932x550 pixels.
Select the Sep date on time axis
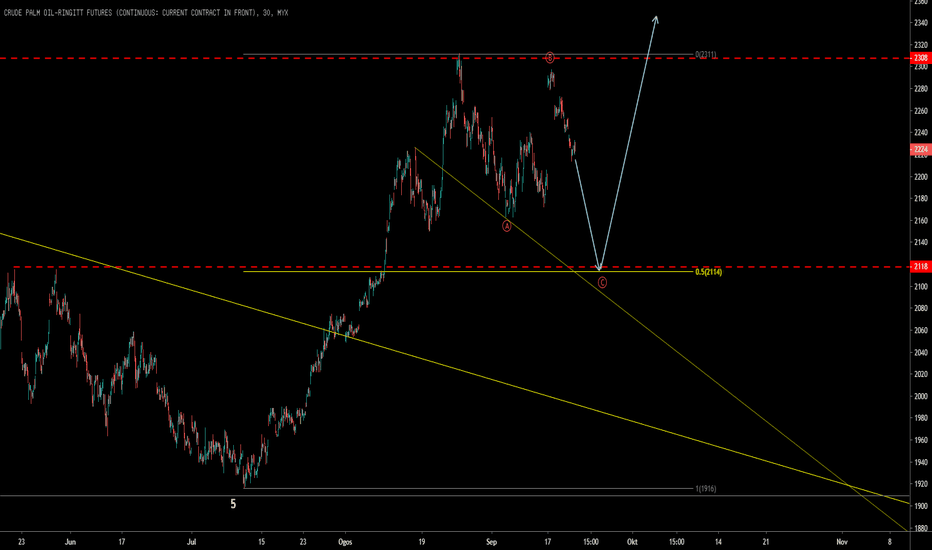491,542
